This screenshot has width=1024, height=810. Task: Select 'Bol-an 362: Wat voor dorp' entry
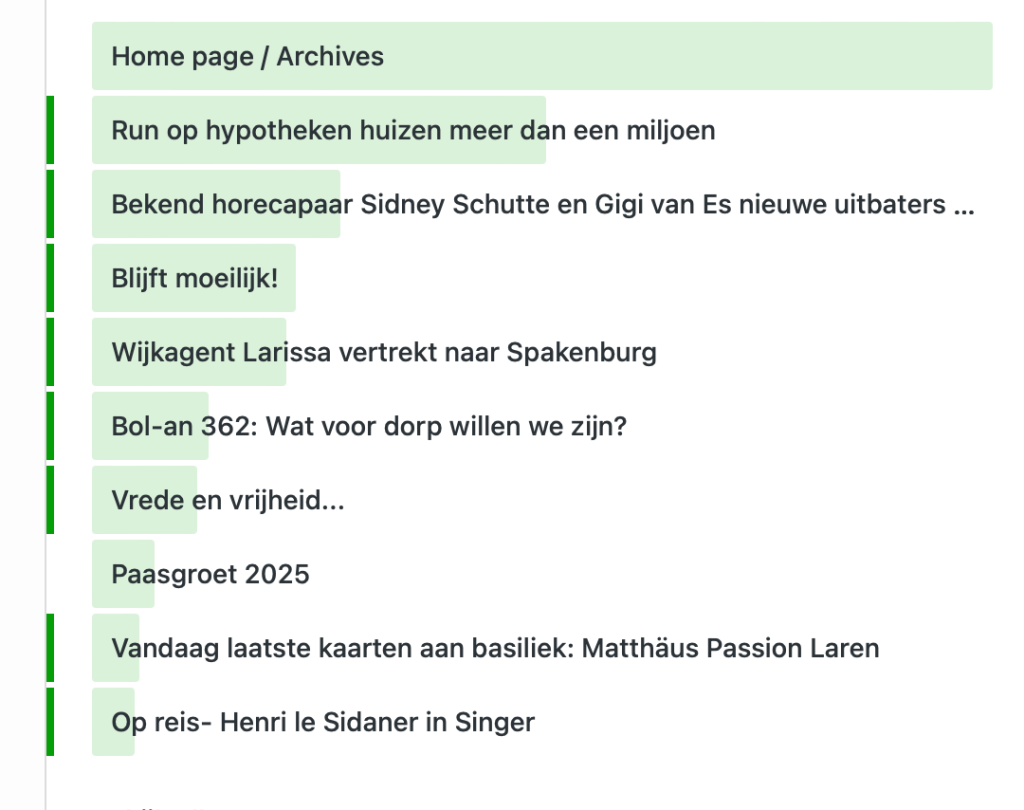pos(368,427)
